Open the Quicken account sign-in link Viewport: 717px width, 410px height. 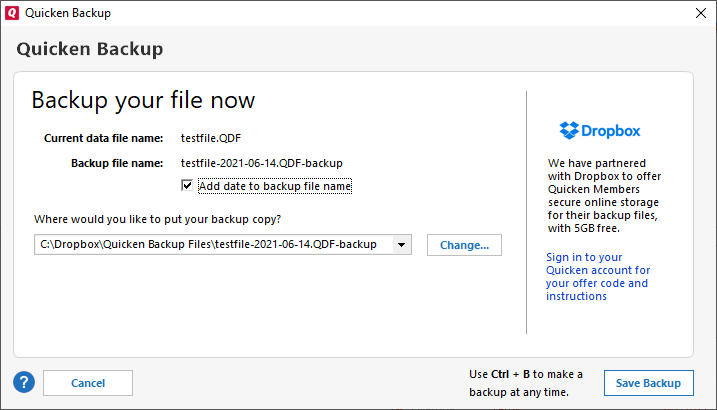point(598,276)
